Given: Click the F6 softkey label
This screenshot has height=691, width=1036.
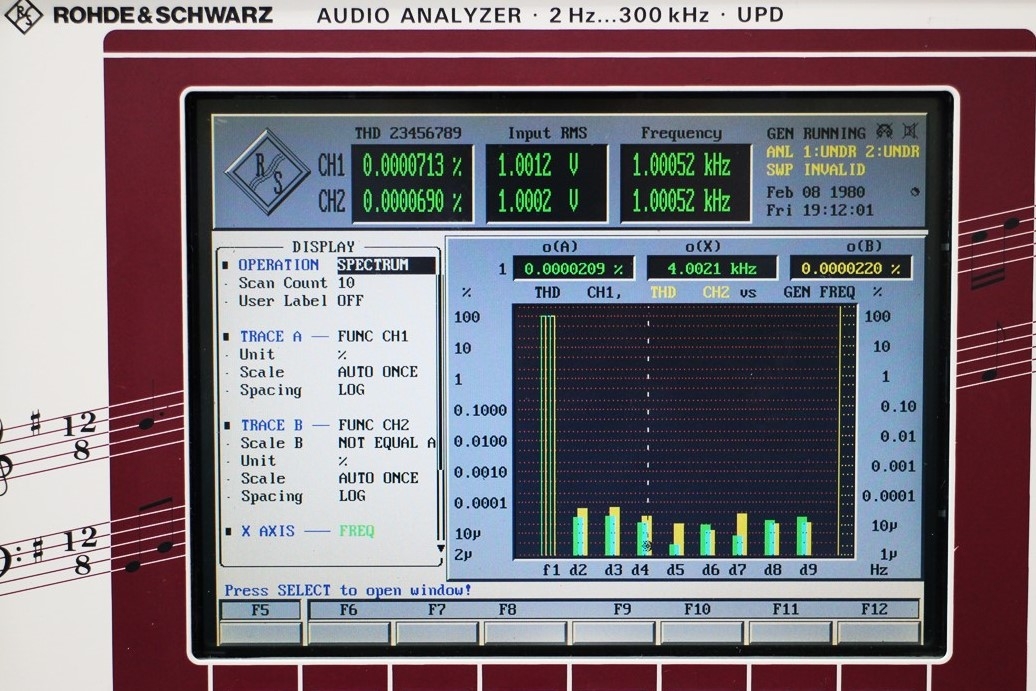Looking at the screenshot, I should pyautogui.click(x=348, y=610).
